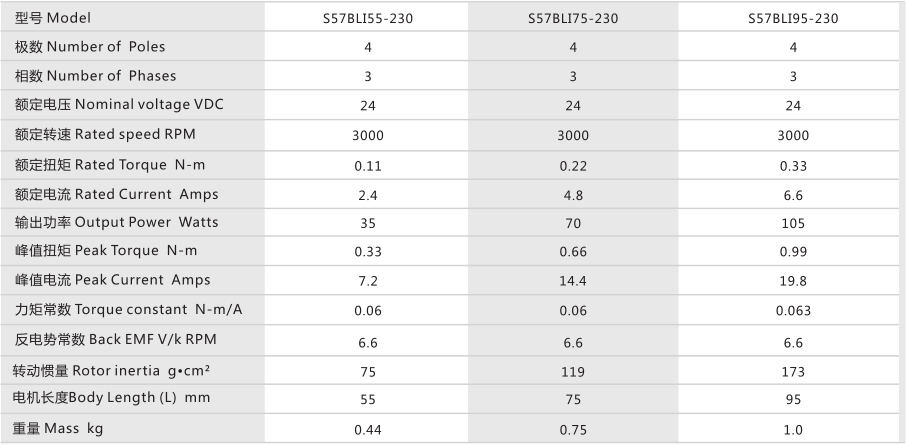Click the S57BLI95-230 model header cell
Viewport: 906px width, 445px height.
(793, 18)
